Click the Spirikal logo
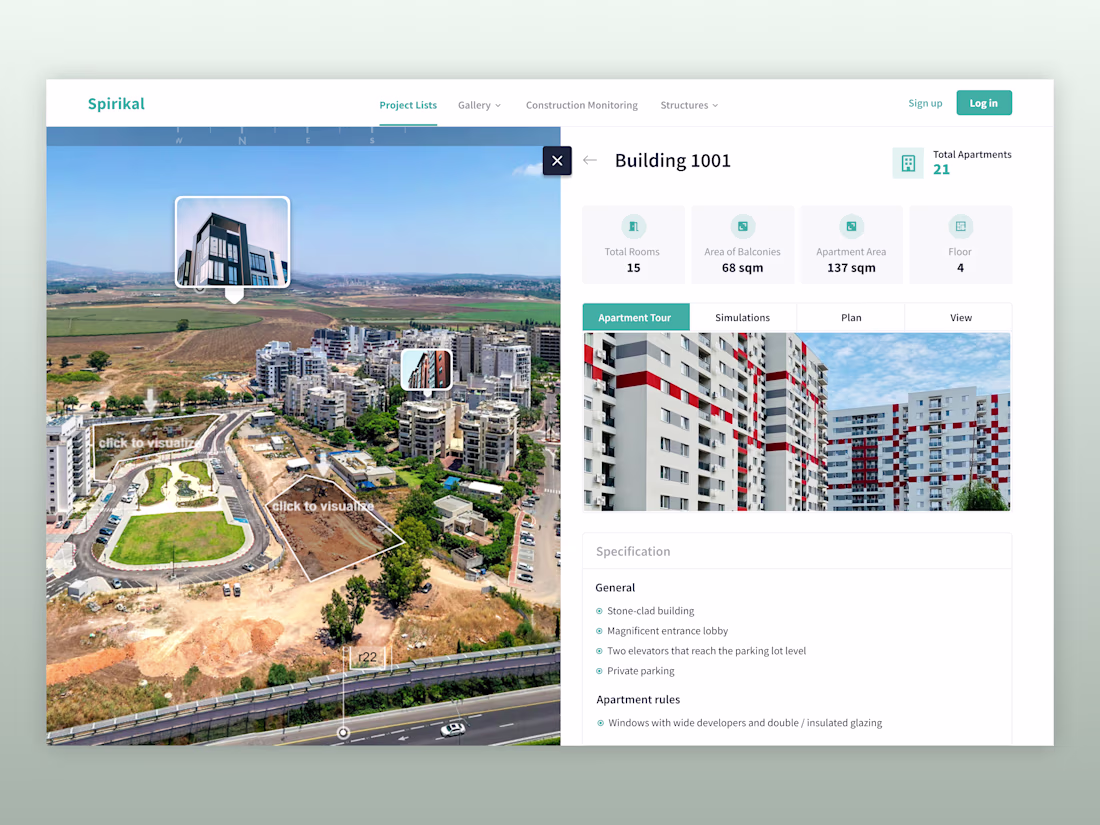 [116, 104]
